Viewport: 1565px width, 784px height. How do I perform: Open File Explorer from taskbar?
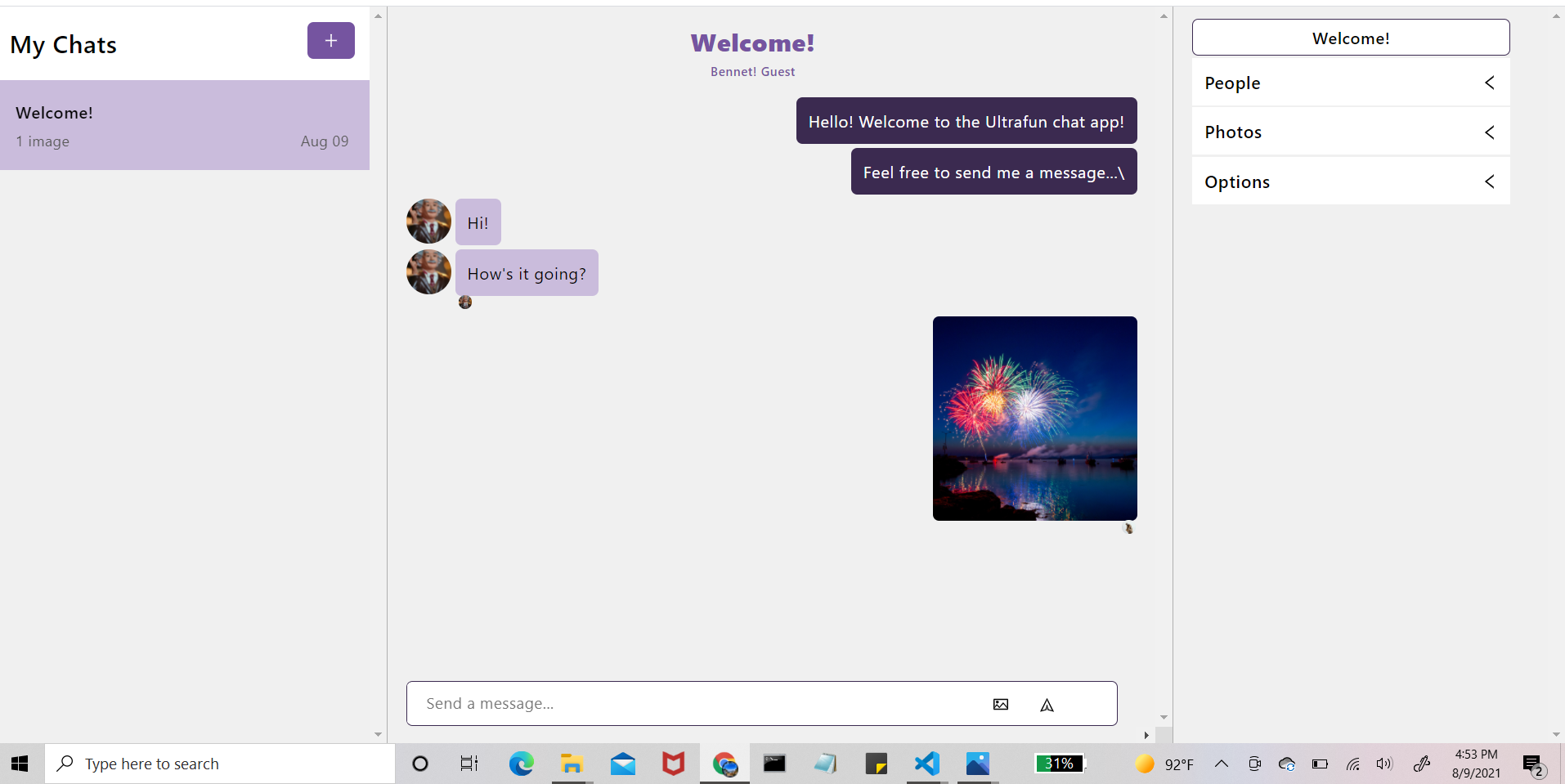(572, 764)
